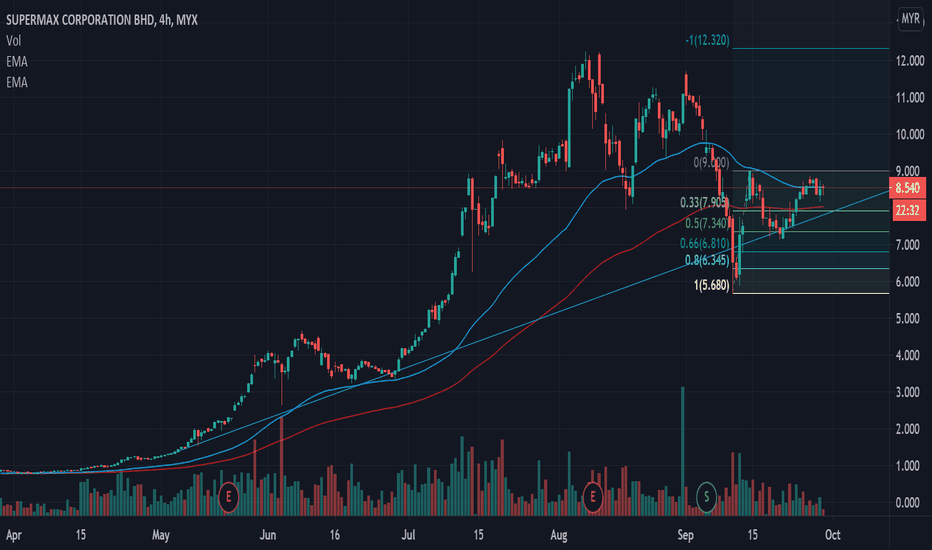Viewport: 932px width, 550px height.
Task: Click the 16 date label on time axis
Action: click(x=335, y=535)
